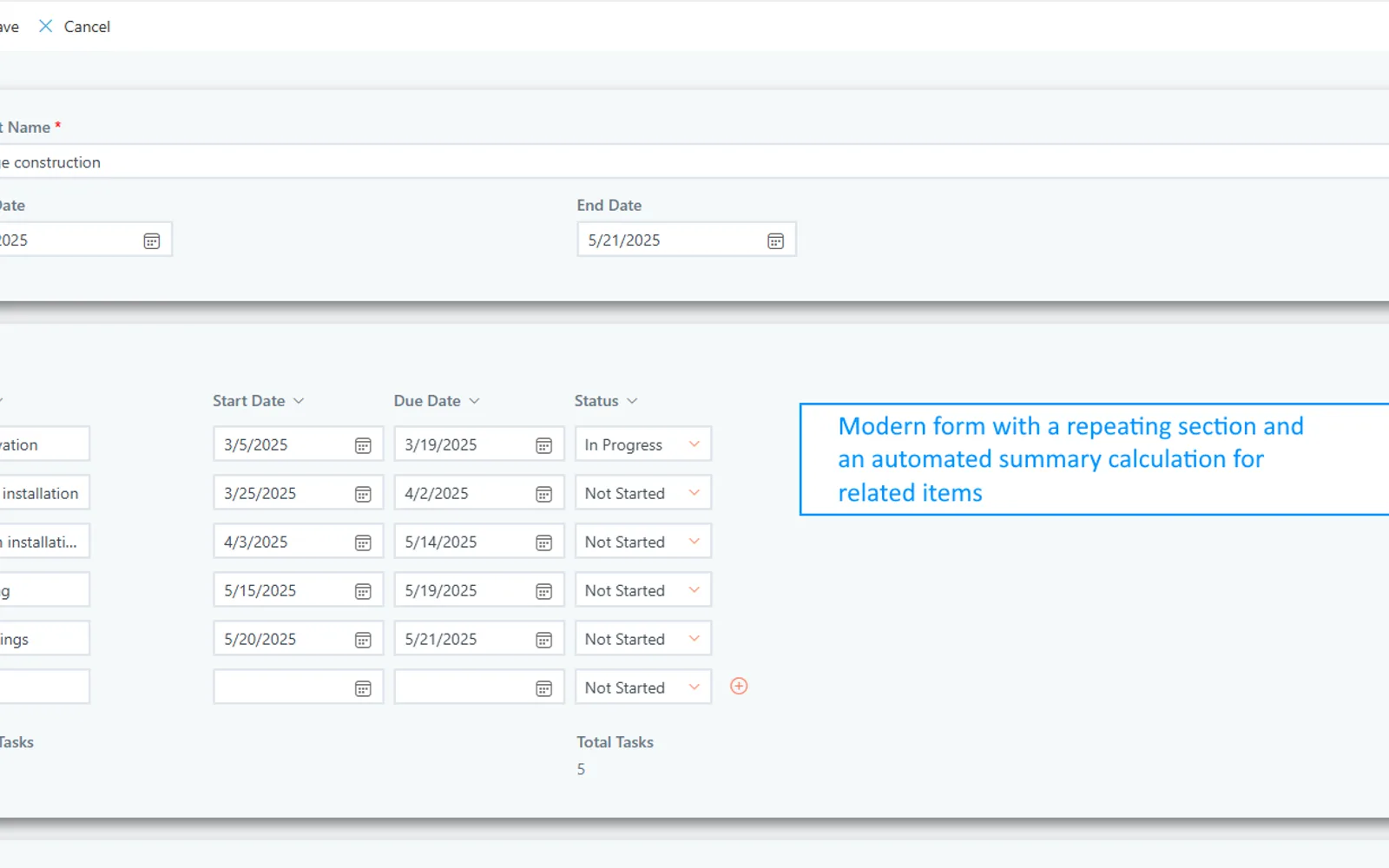Open due date calendar for 5/14/2025 row
The height and width of the screenshot is (868, 1389).
(543, 542)
